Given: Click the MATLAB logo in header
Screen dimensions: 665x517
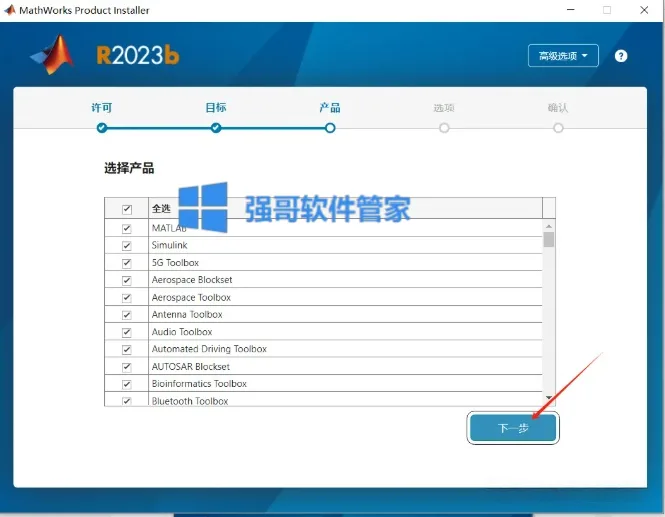Looking at the screenshot, I should [53, 55].
